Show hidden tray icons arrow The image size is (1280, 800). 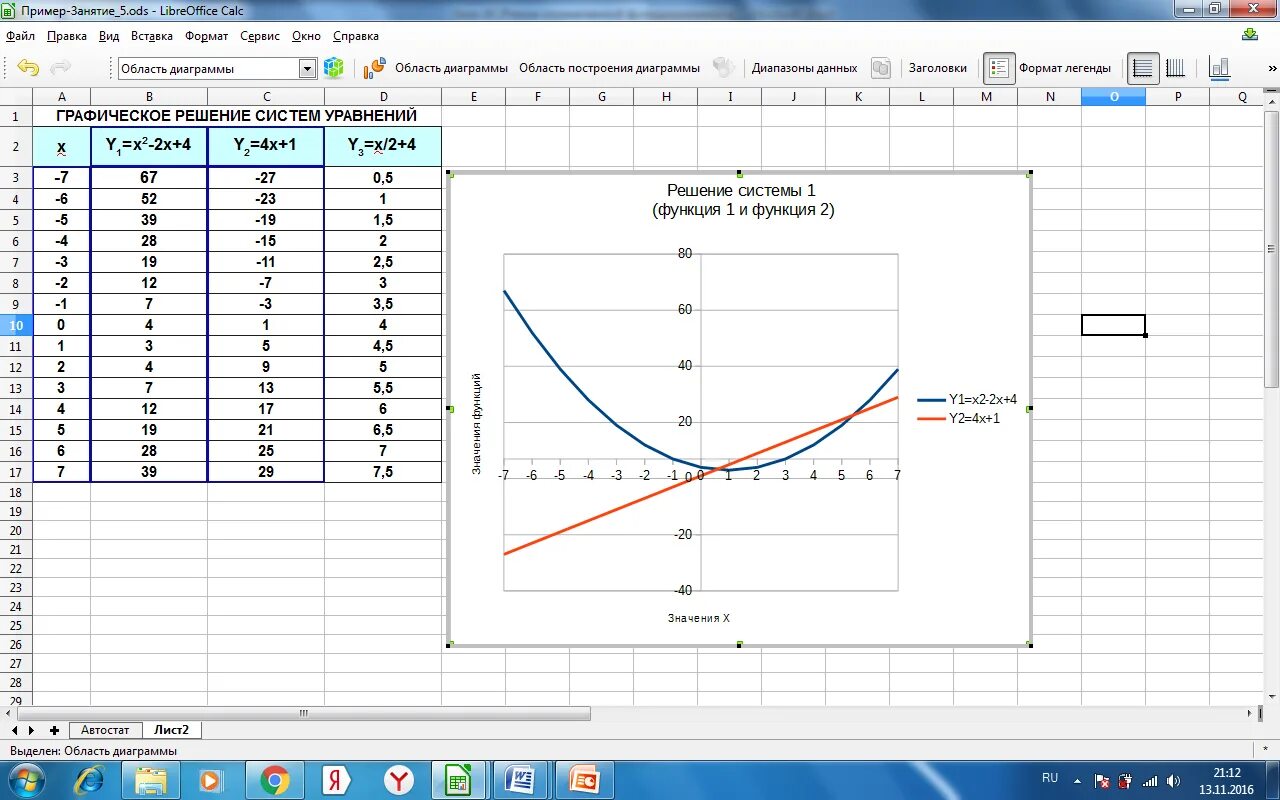pos(1077,779)
